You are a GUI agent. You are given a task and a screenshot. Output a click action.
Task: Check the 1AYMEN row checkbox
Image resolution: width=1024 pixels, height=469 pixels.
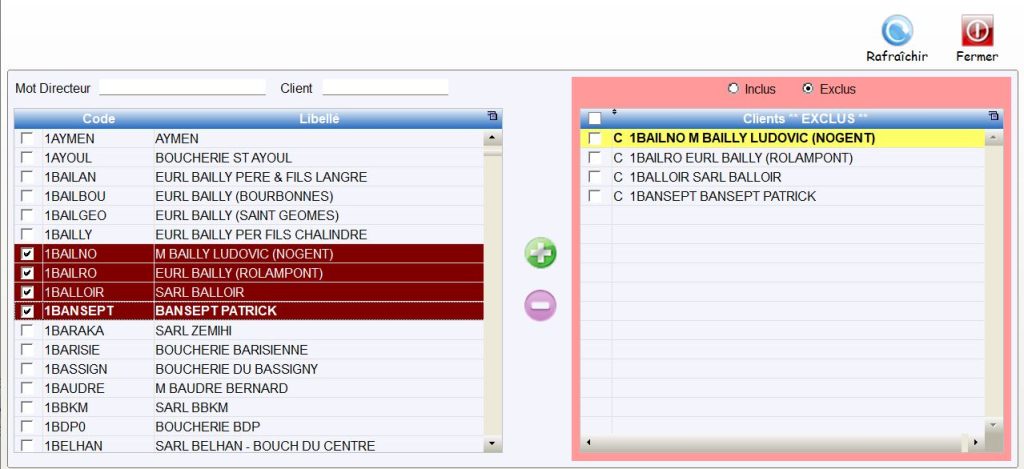click(27, 138)
